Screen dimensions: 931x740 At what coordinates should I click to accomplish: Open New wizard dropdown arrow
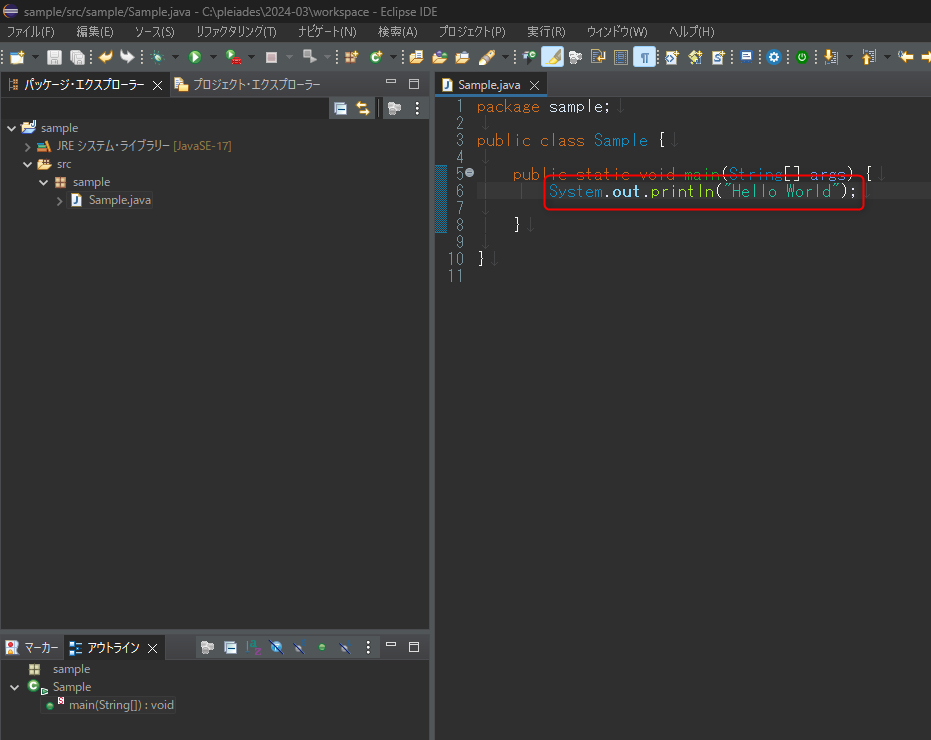pos(35,57)
